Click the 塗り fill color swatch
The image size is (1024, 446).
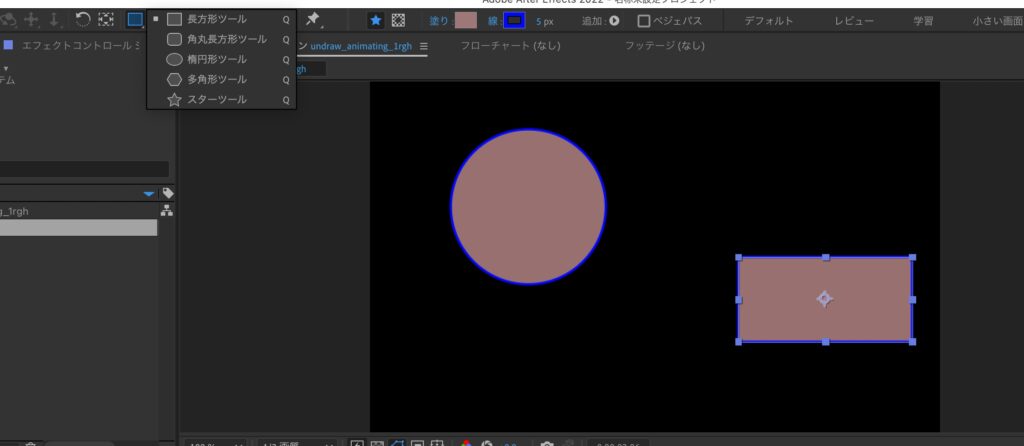point(465,20)
